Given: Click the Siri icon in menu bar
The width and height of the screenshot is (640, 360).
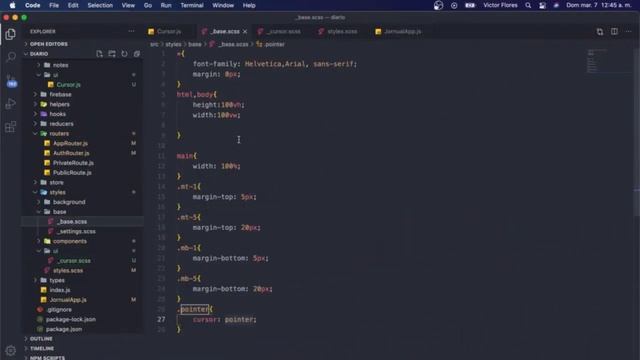Looking at the screenshot, I should tap(556, 5).
